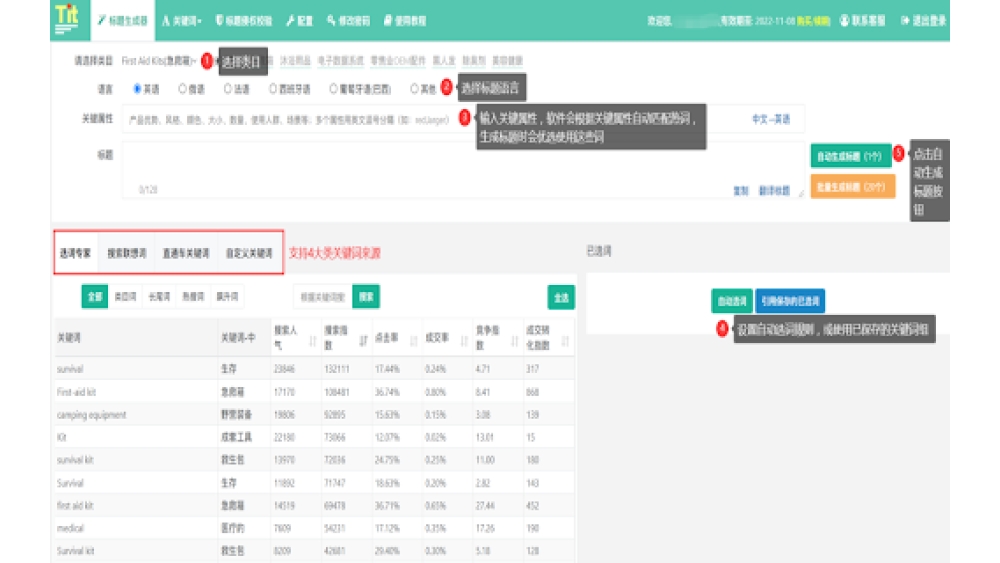Focus the keyword search box
The image size is (1000, 563).
tap(323, 297)
